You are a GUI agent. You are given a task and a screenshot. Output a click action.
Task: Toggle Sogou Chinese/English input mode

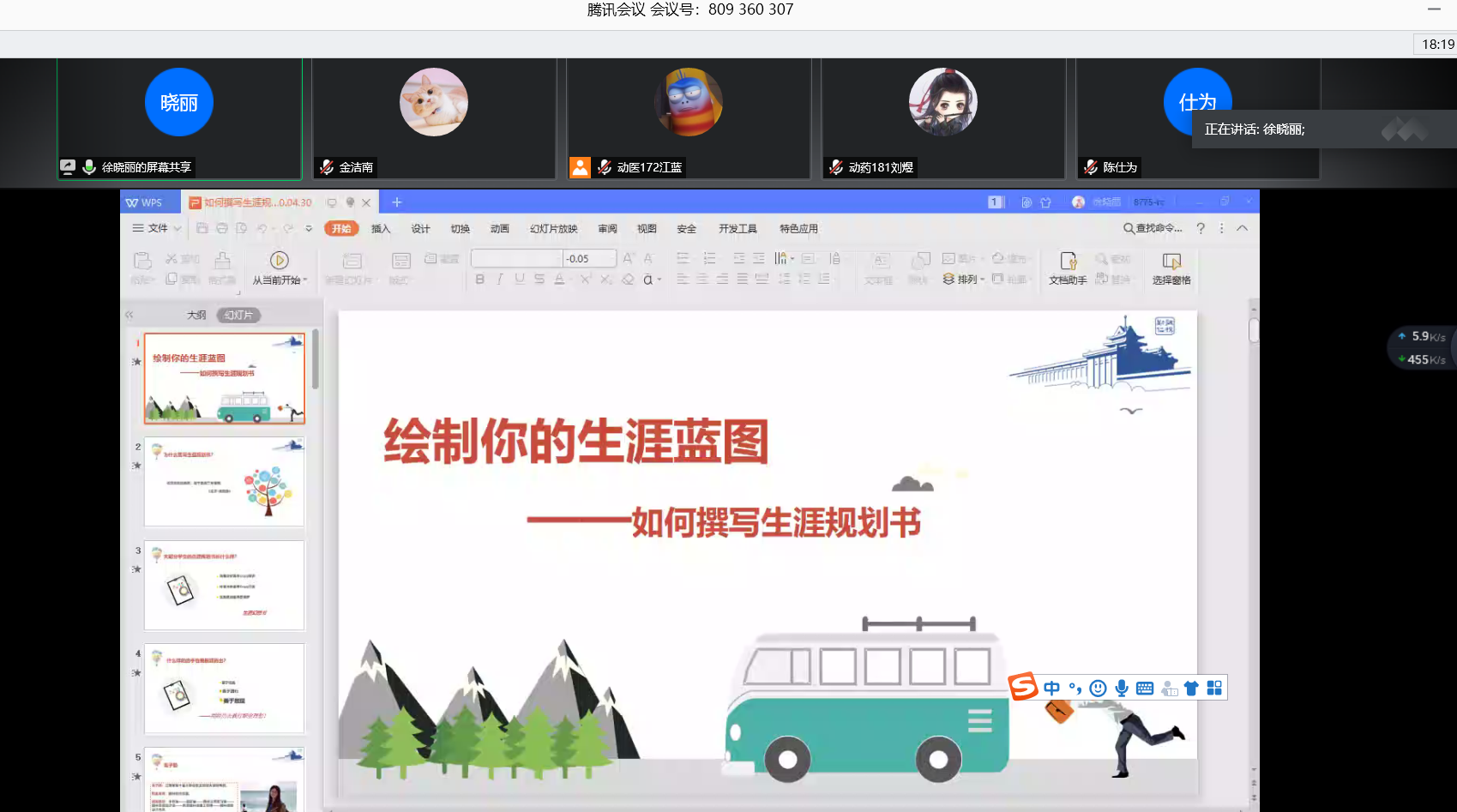coord(1051,688)
